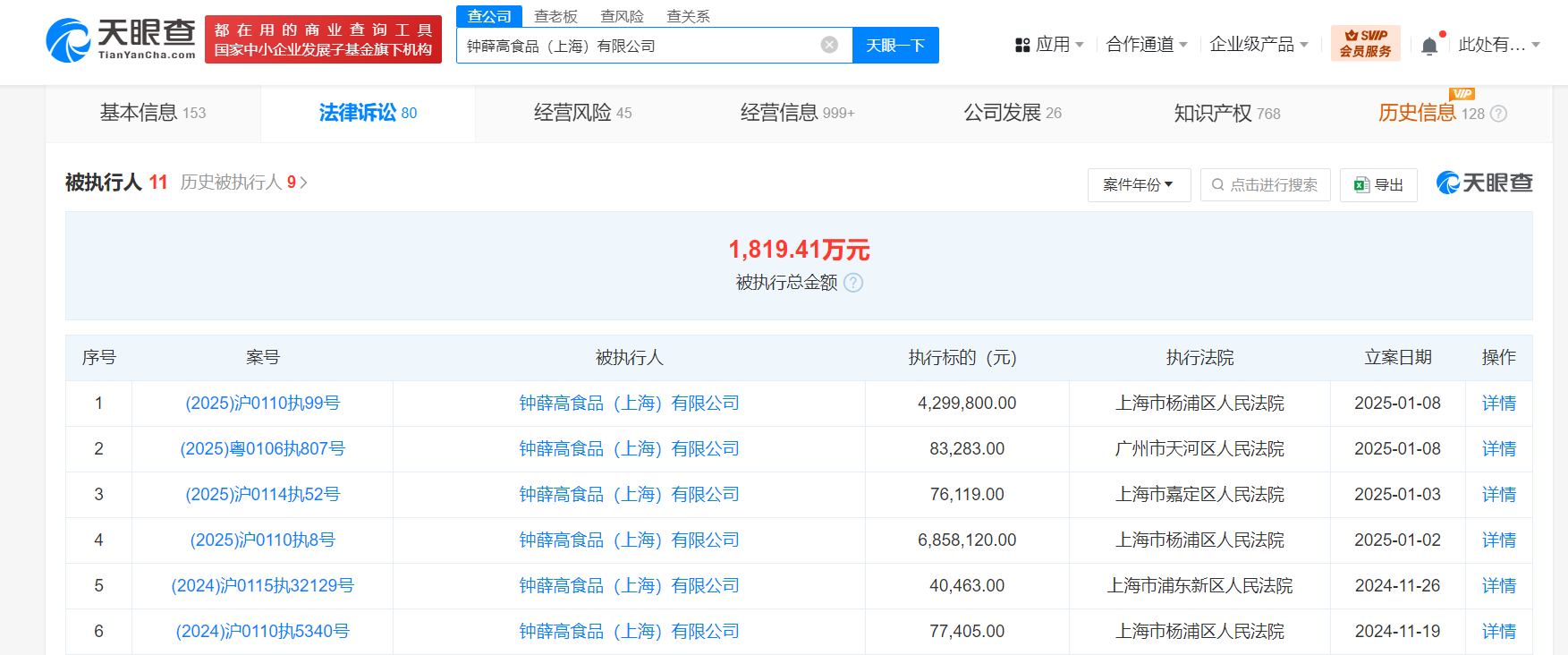View 详情 for case row 4
Screen dimensions: 1568x655
pos(1498,540)
